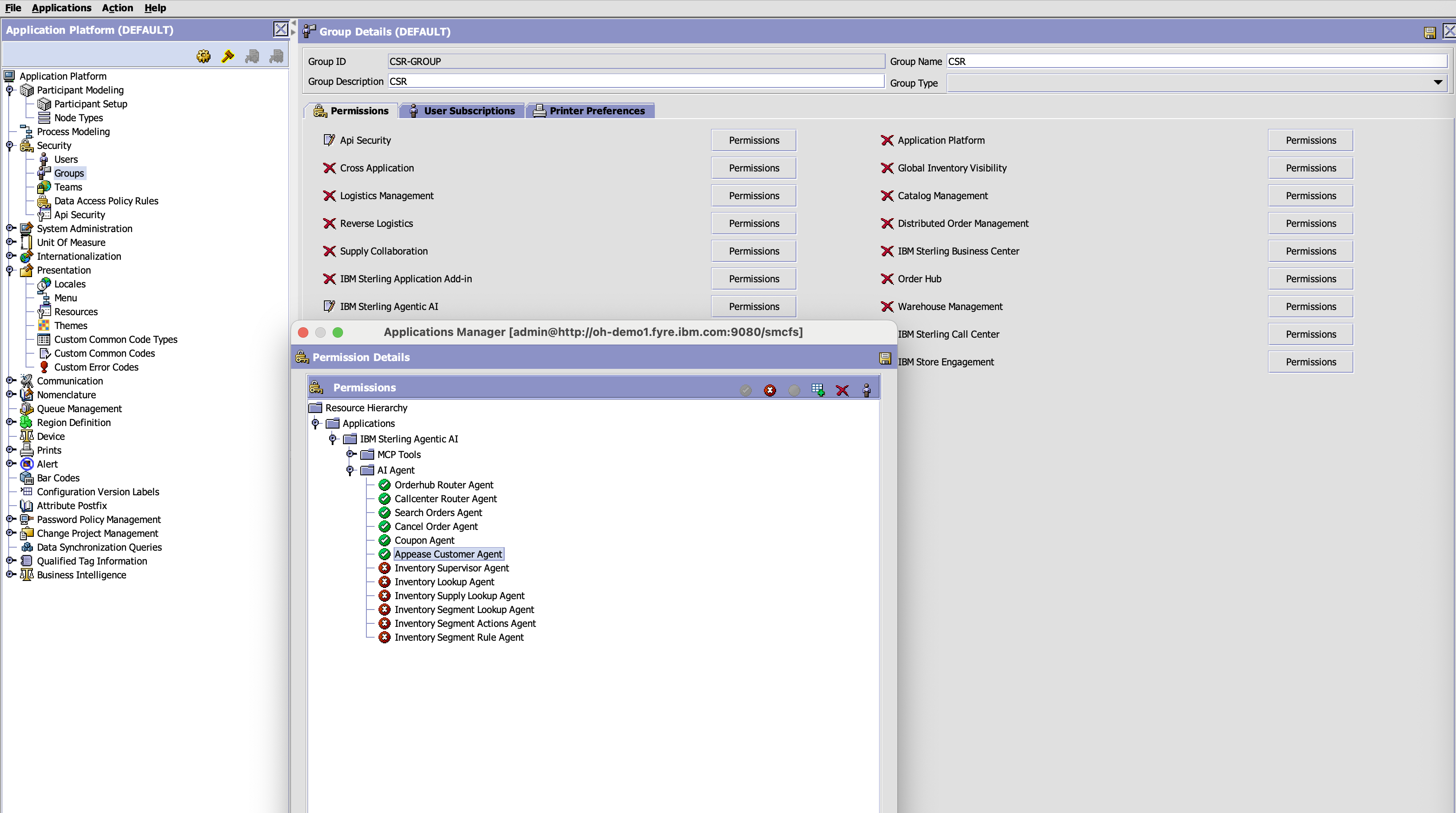Click the Bar Codes icon in the tree
This screenshot has height=813, width=1456.
26,478
